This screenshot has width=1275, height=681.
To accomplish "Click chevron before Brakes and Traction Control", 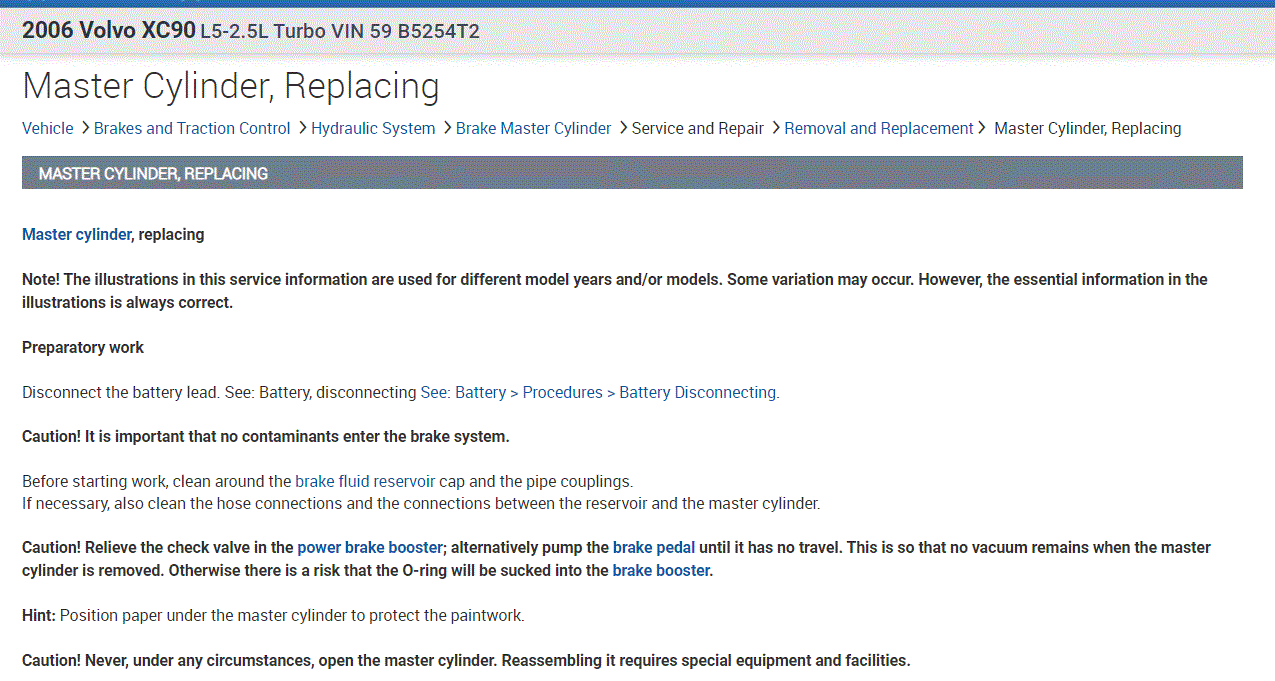I will click(85, 128).
